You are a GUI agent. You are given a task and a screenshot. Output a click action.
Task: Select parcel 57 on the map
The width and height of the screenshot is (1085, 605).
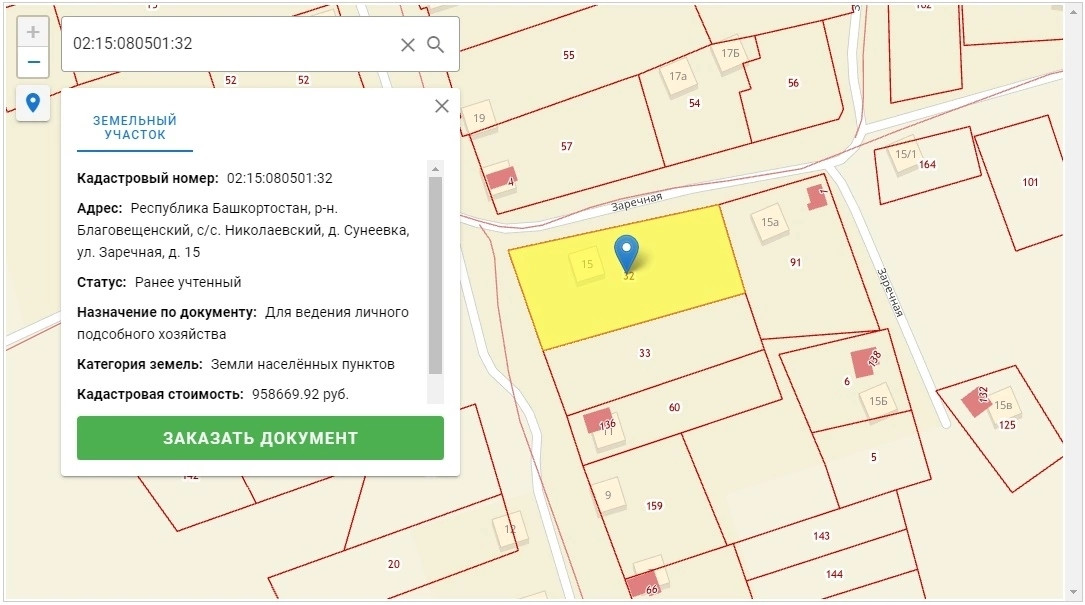(x=567, y=146)
